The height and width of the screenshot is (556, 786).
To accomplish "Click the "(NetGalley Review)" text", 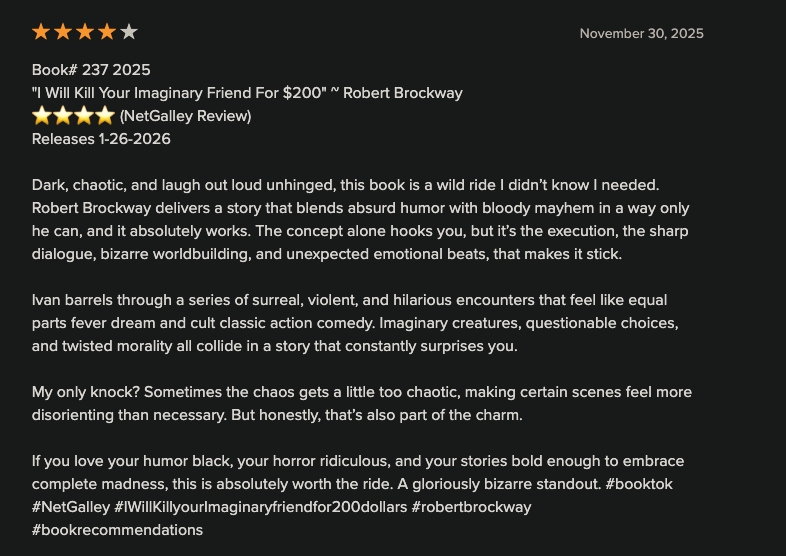I will point(185,116).
